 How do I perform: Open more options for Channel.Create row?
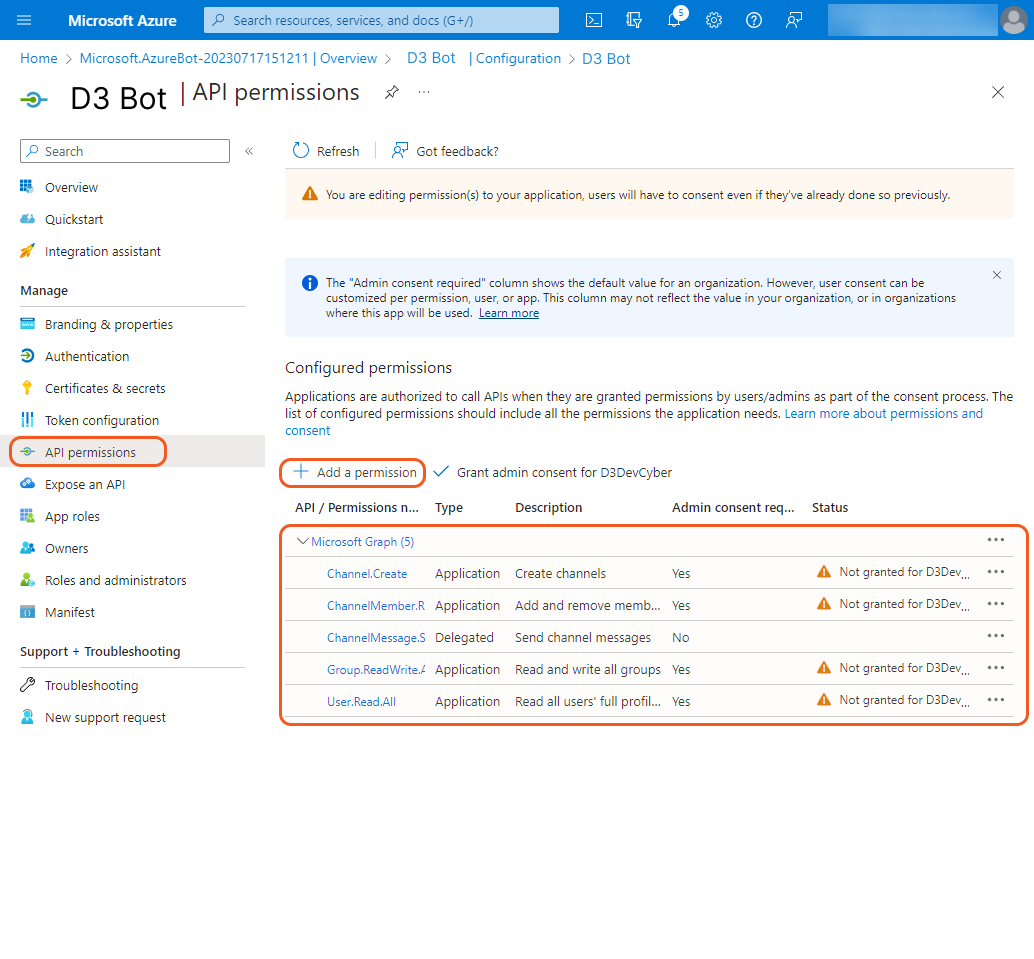[996, 572]
